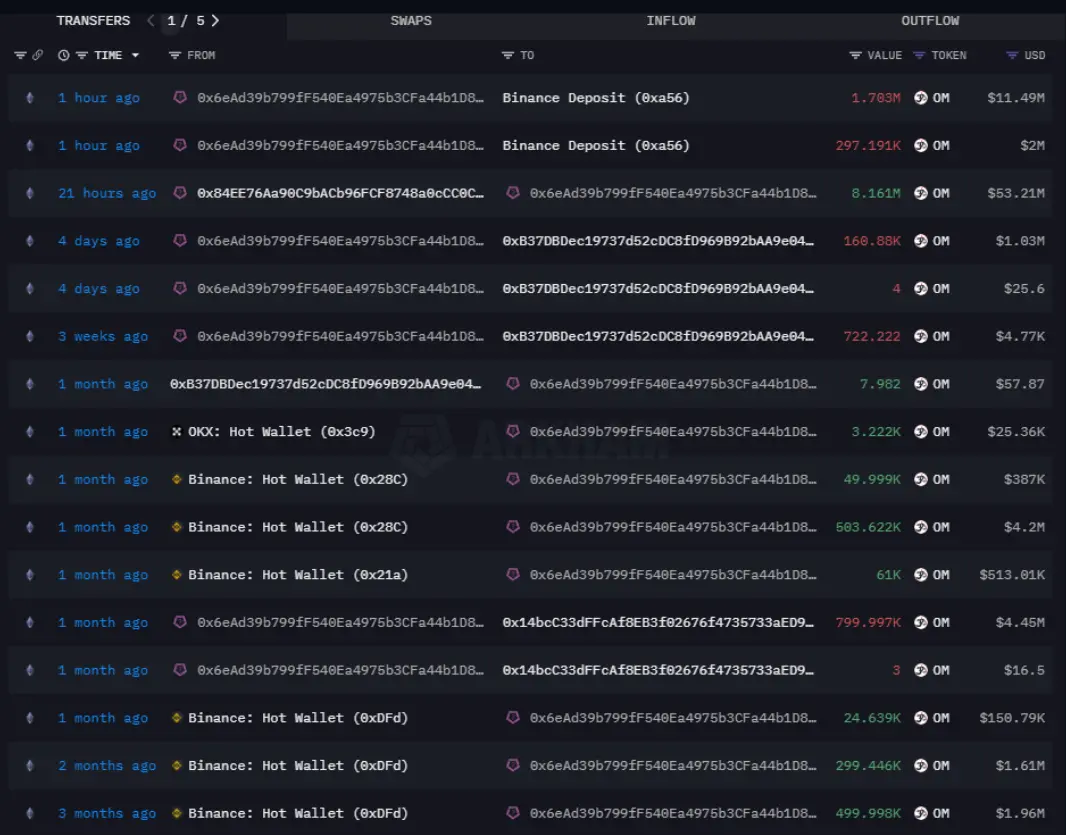Click the USD amount $513.01K
This screenshot has width=1066, height=835.
click(1012, 575)
